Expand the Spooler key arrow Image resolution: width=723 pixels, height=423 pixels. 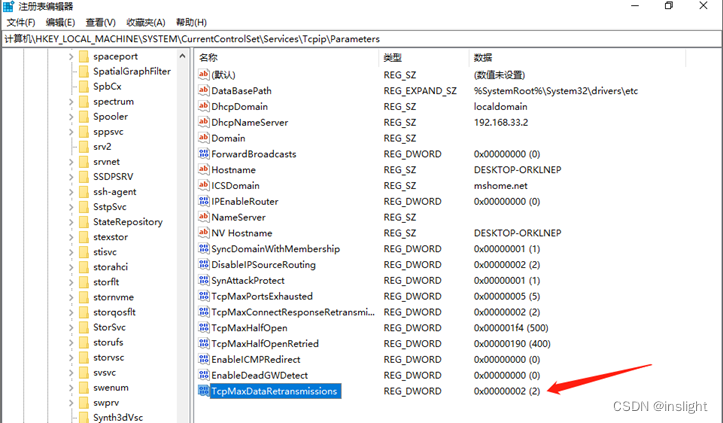coord(71,117)
